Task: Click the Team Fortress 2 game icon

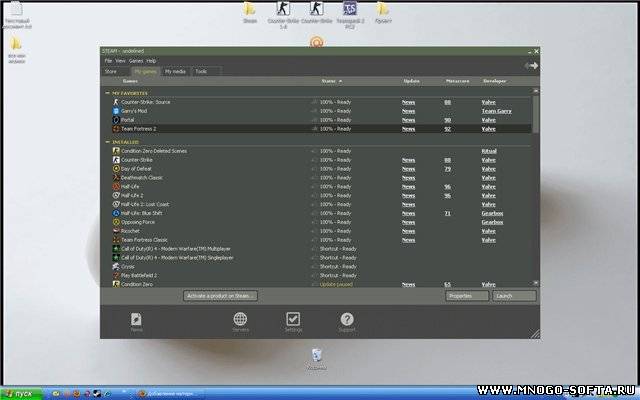Action: click(x=116, y=129)
